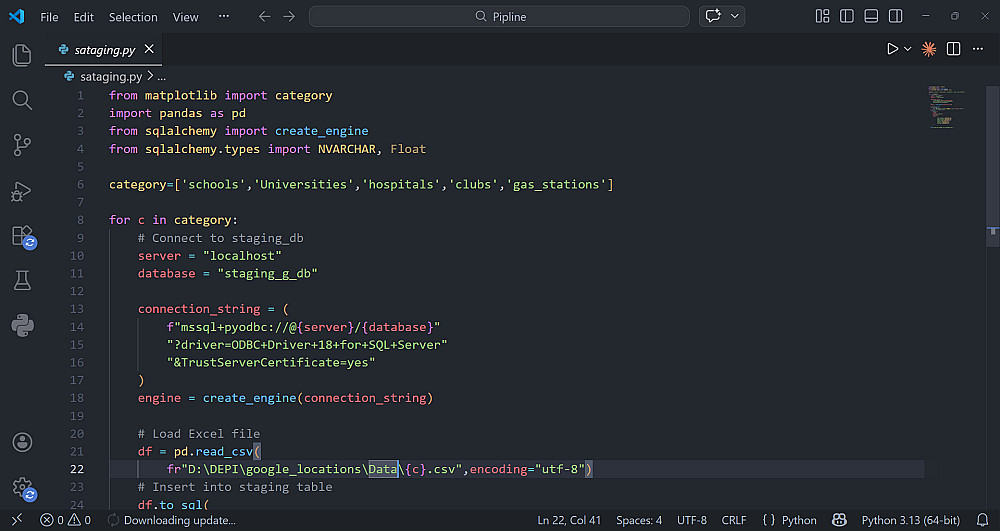1000x531 pixels.
Task: Open the Source Control view
Action: (21, 145)
